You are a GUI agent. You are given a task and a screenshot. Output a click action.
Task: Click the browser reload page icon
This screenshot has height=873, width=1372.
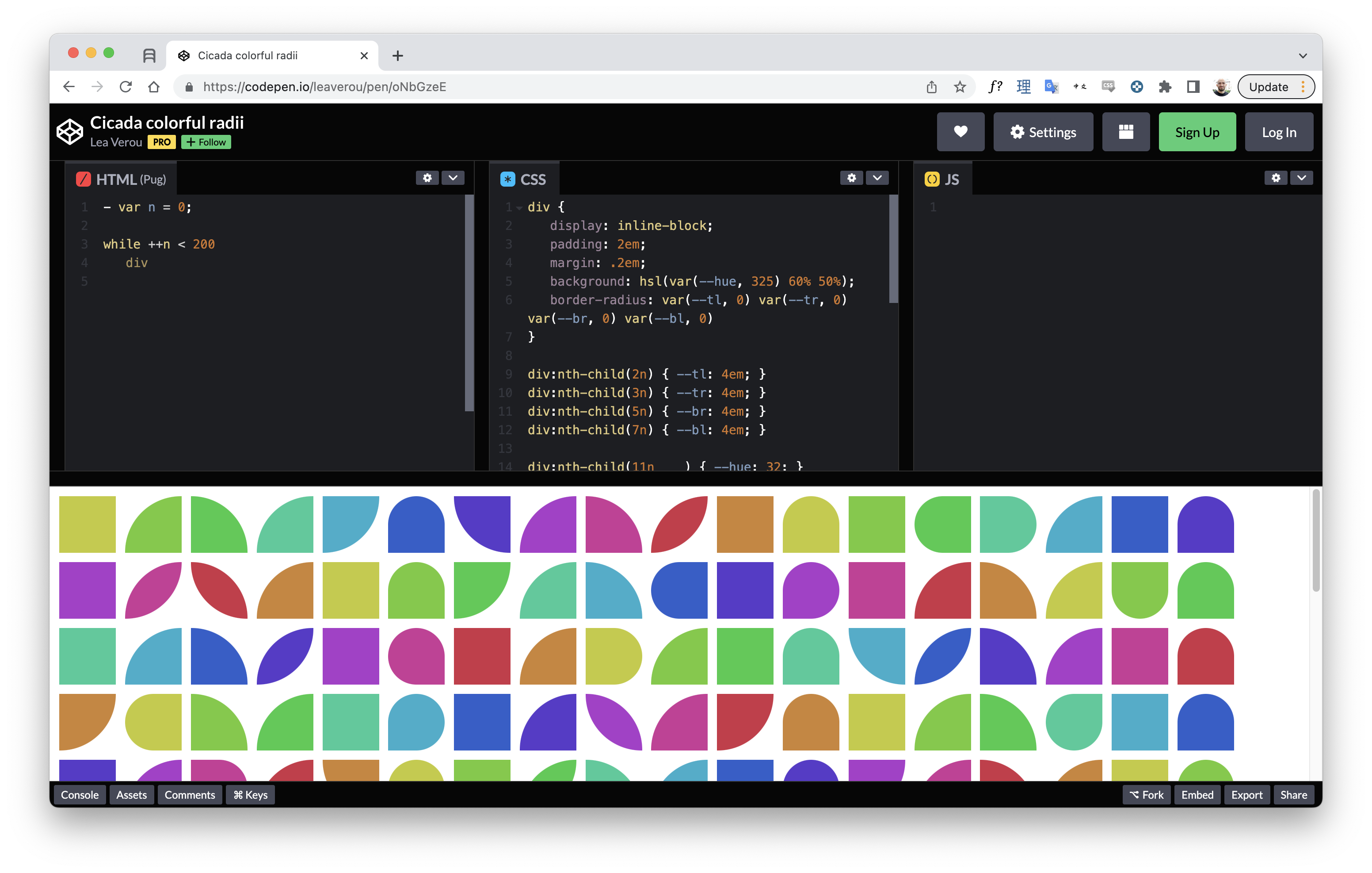click(126, 87)
